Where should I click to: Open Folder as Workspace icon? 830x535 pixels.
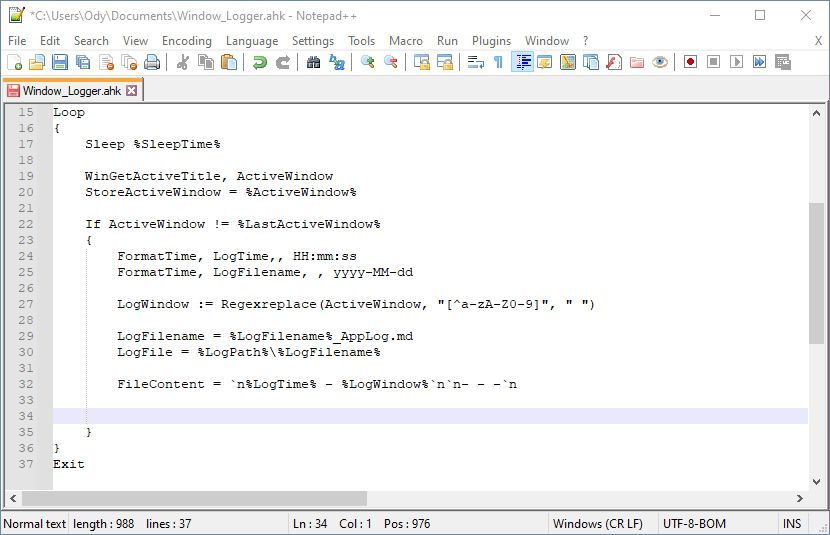coord(637,62)
